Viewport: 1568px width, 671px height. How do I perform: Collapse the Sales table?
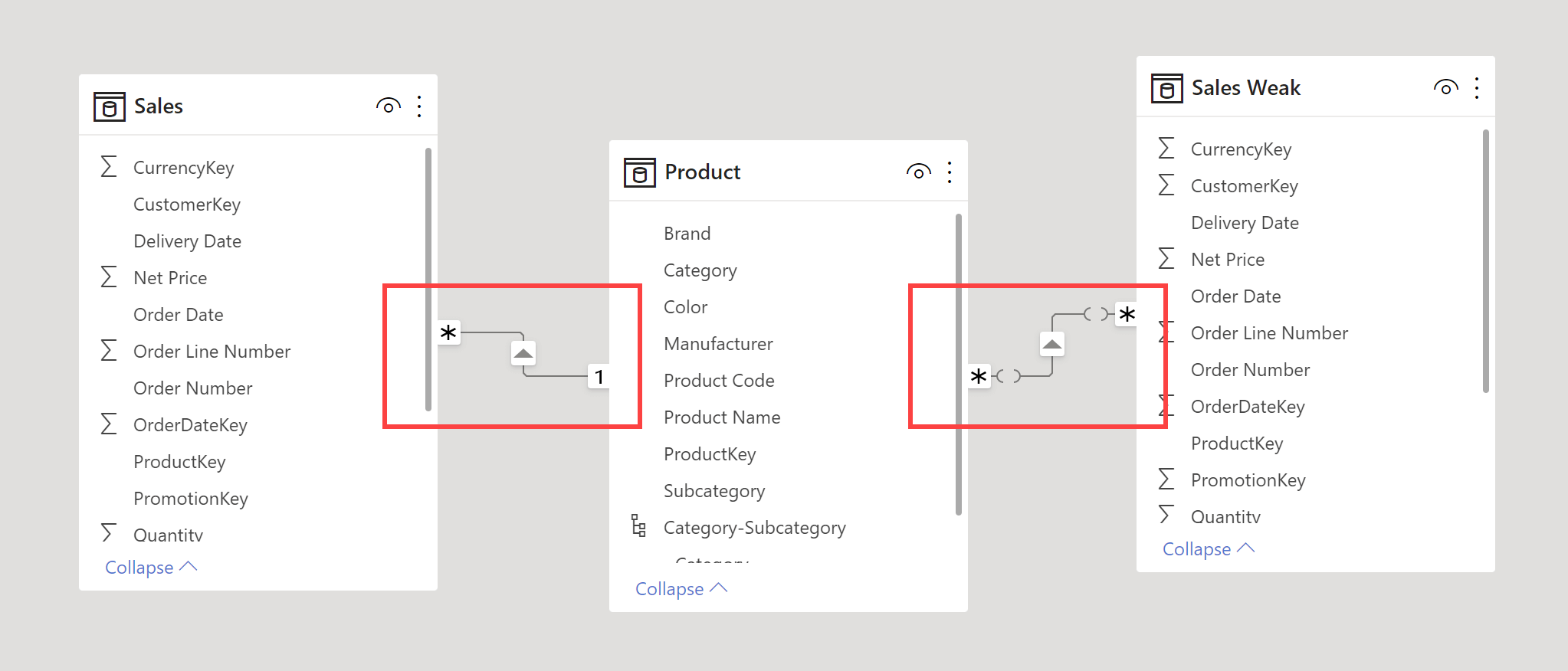151,568
